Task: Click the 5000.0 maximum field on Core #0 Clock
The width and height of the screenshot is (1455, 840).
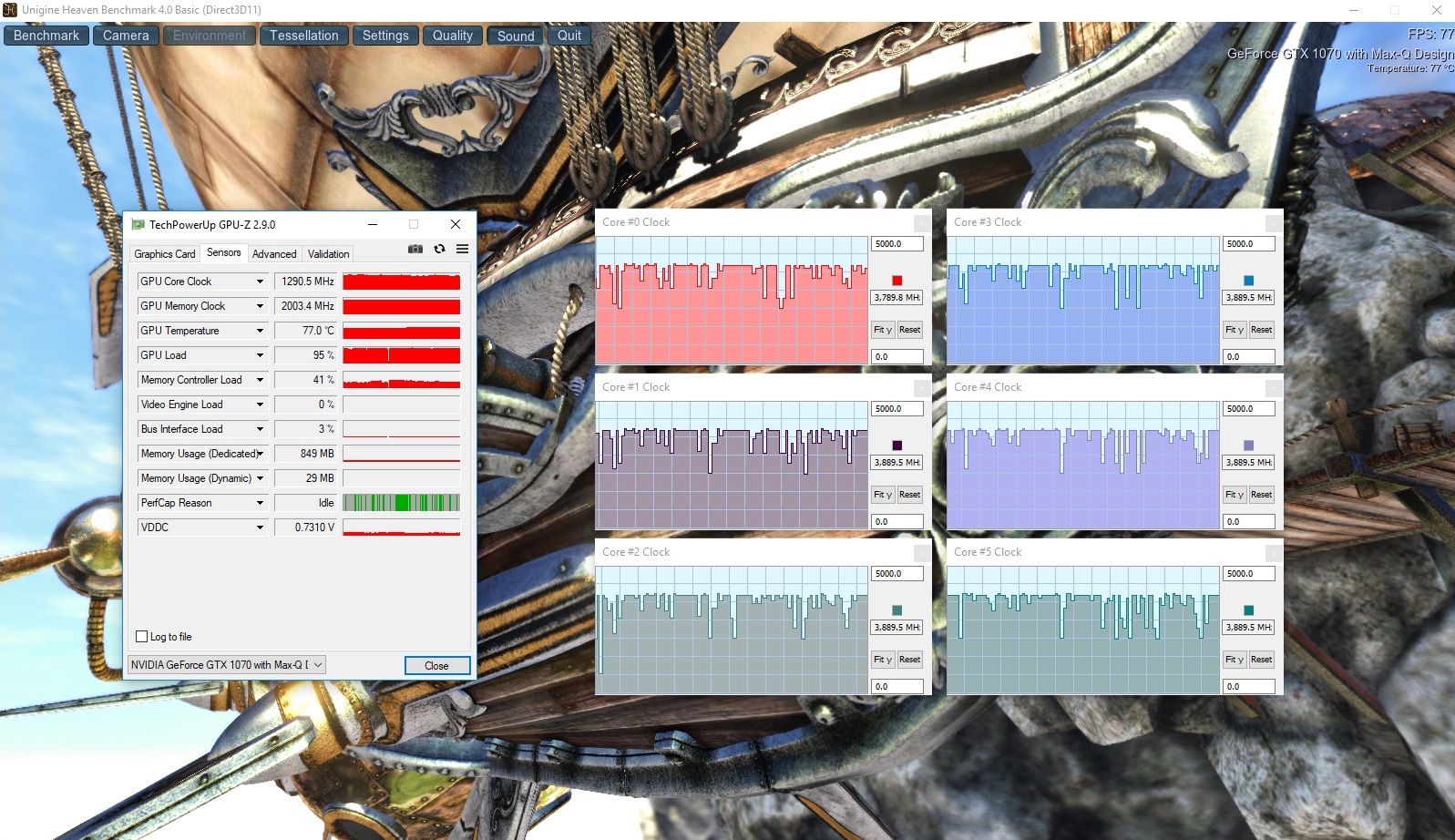Action: [897, 244]
